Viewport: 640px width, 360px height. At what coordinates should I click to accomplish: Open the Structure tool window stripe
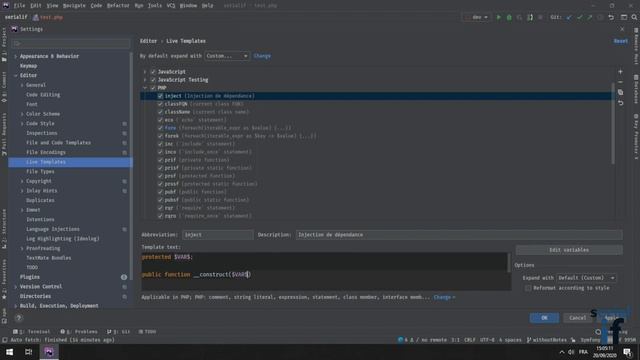coord(4,229)
